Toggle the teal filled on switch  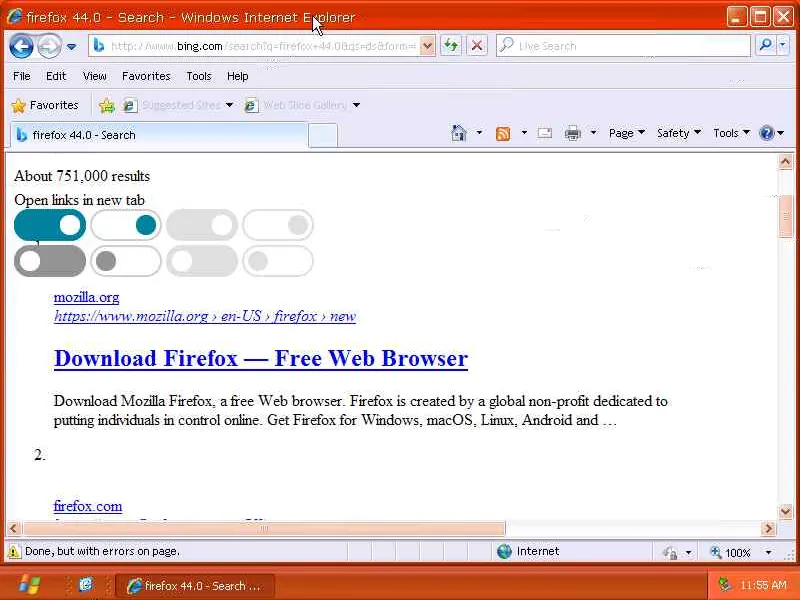49,225
